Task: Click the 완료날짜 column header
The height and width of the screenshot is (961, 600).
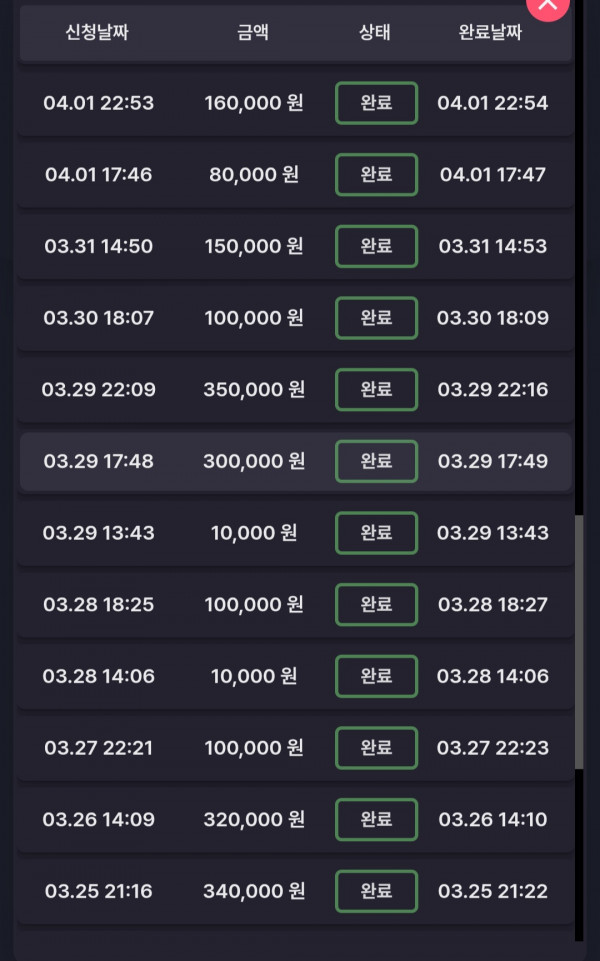Action: tap(490, 32)
